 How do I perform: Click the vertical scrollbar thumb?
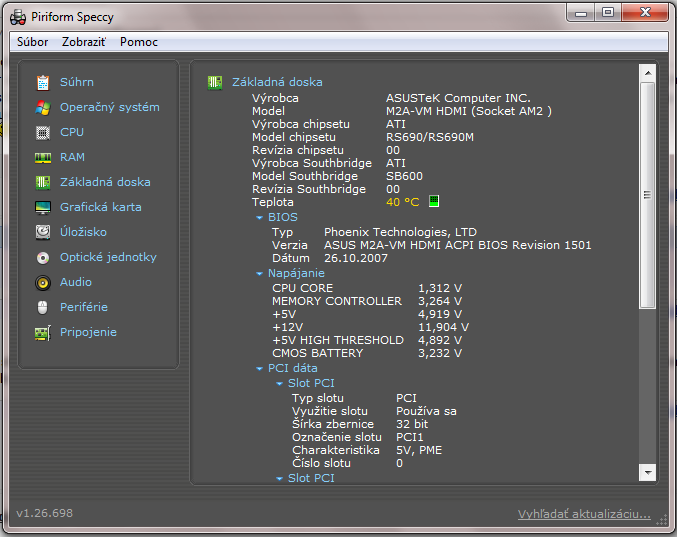point(648,195)
